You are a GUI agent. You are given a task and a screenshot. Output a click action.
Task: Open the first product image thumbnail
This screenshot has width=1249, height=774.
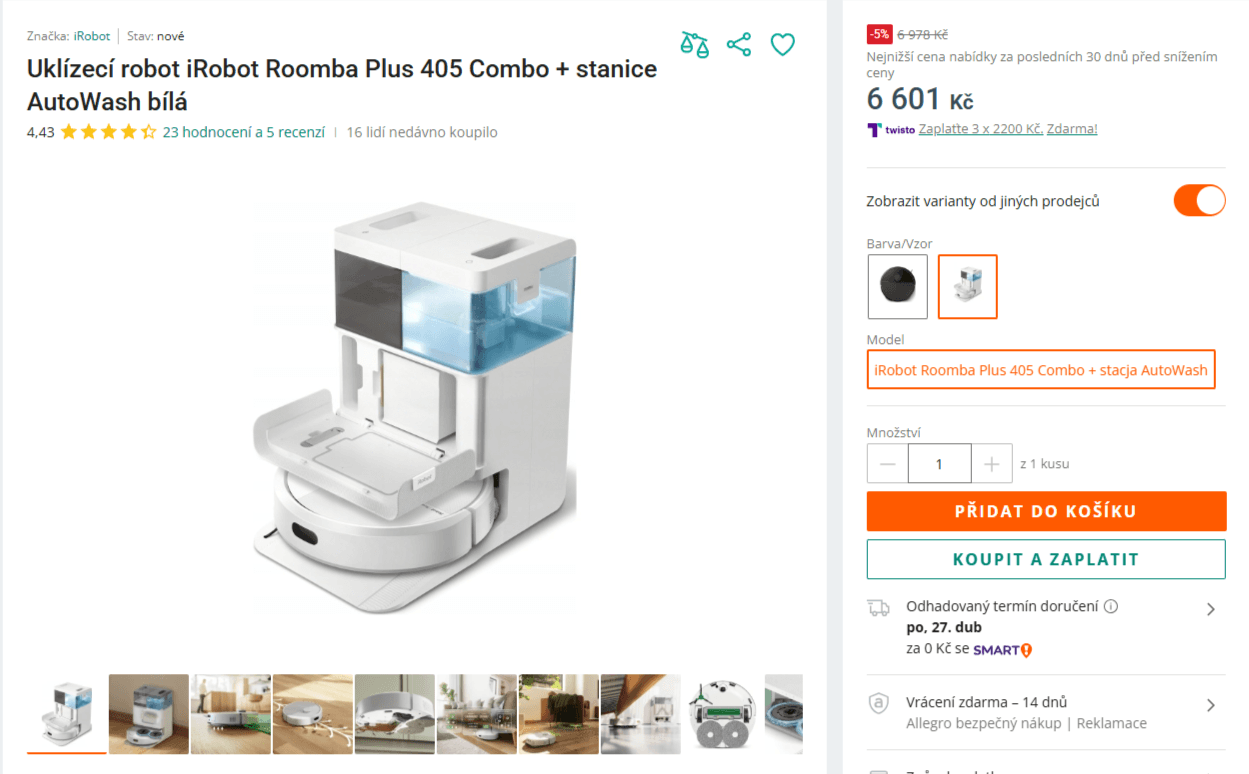(x=66, y=712)
